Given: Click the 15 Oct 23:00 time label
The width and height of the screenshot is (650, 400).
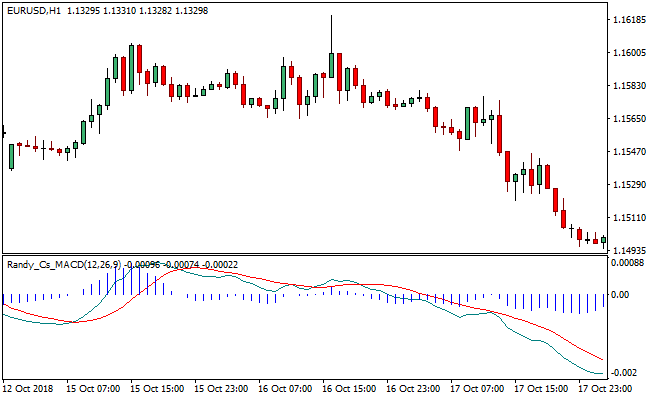Looking at the screenshot, I should click(x=222, y=387).
